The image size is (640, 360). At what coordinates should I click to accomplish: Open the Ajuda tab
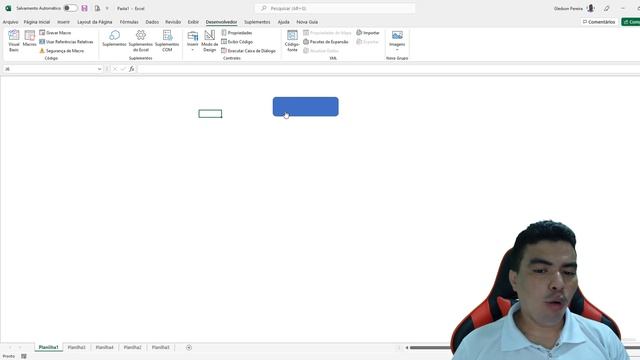point(283,22)
